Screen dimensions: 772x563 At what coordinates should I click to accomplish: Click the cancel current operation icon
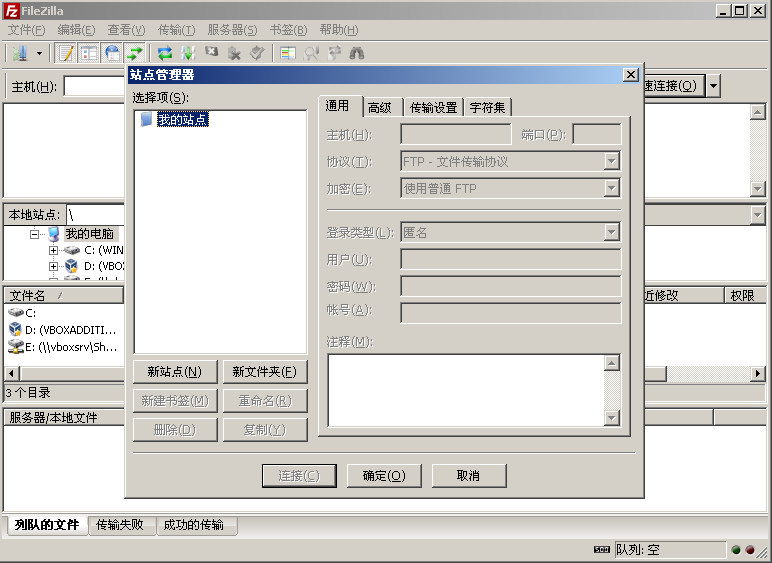pyautogui.click(x=211, y=52)
